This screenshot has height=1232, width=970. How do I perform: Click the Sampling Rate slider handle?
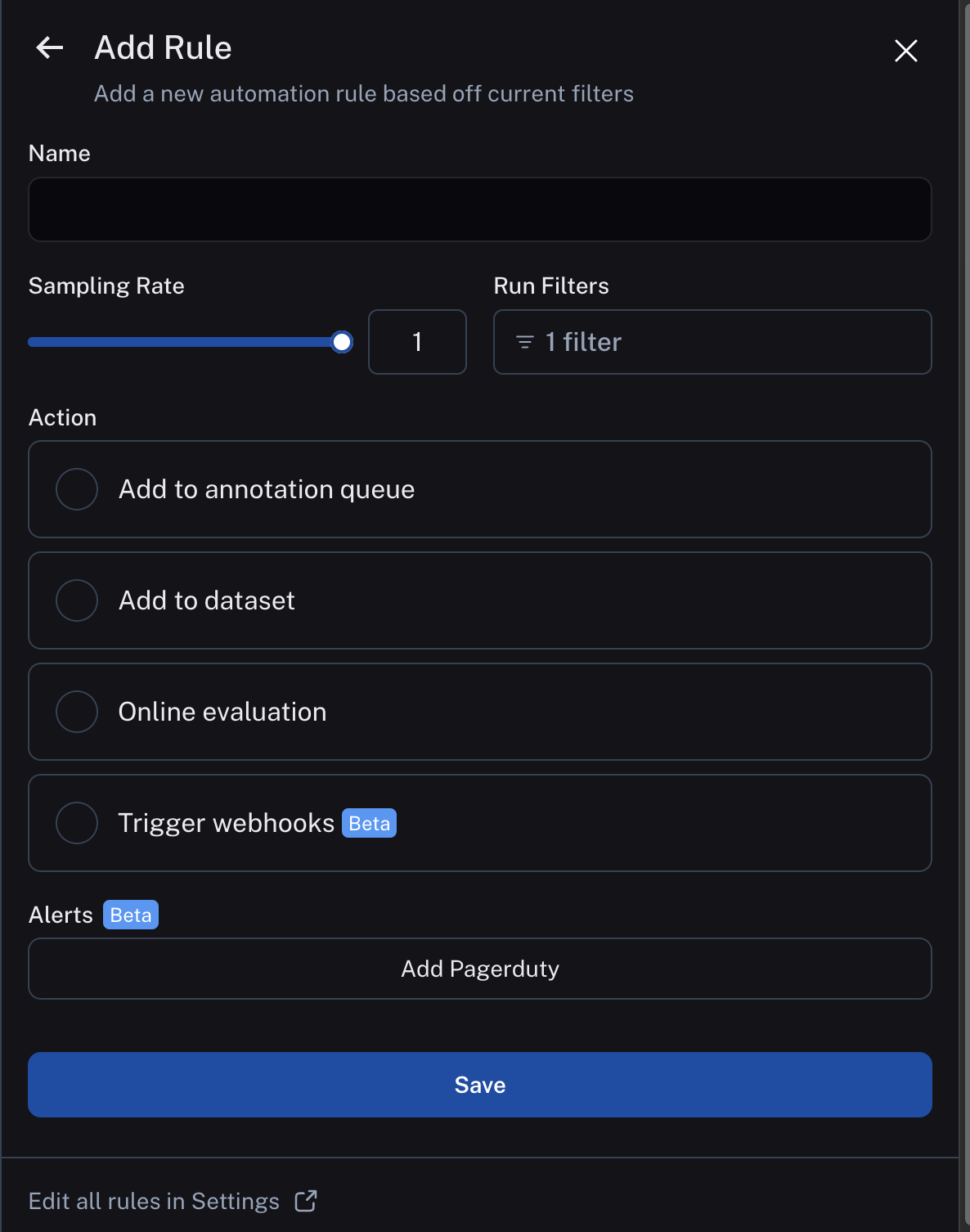(x=342, y=342)
